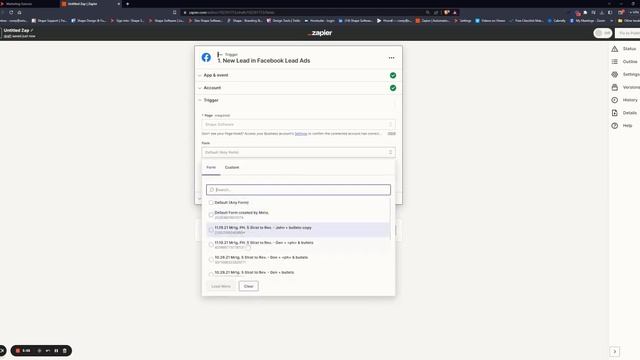This screenshot has width=640, height=360.
Task: Click the pencil icon beside Untitled Zap
Action: [x=32, y=30]
